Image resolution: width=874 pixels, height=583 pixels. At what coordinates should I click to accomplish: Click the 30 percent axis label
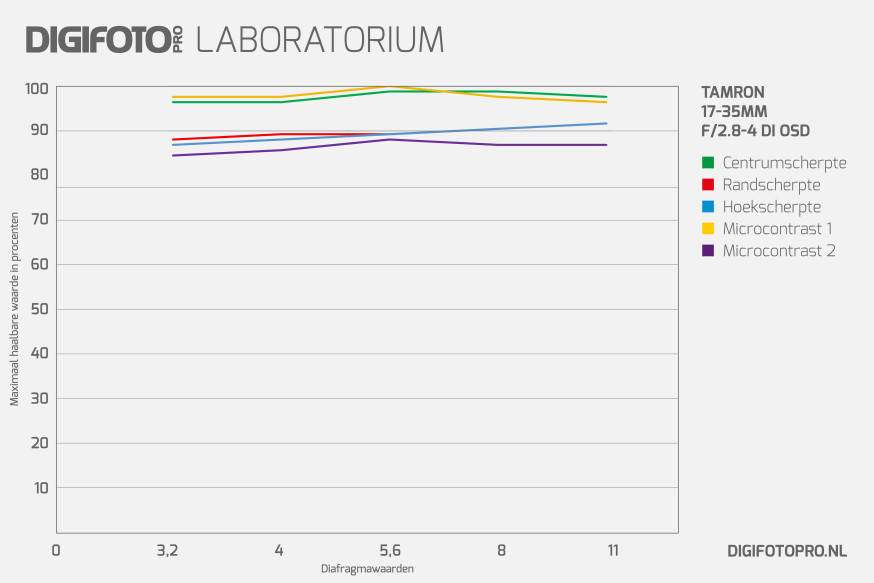click(x=39, y=399)
